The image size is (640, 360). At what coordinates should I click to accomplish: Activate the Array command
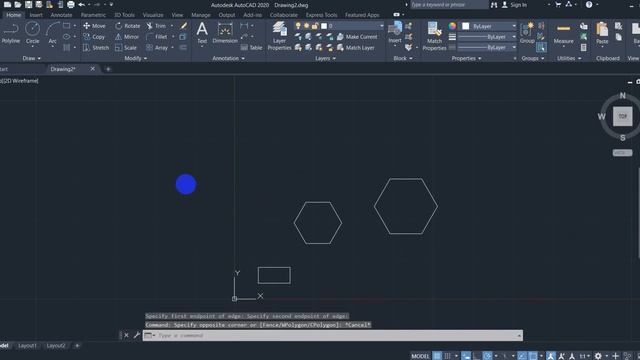pyautogui.click(x=157, y=48)
